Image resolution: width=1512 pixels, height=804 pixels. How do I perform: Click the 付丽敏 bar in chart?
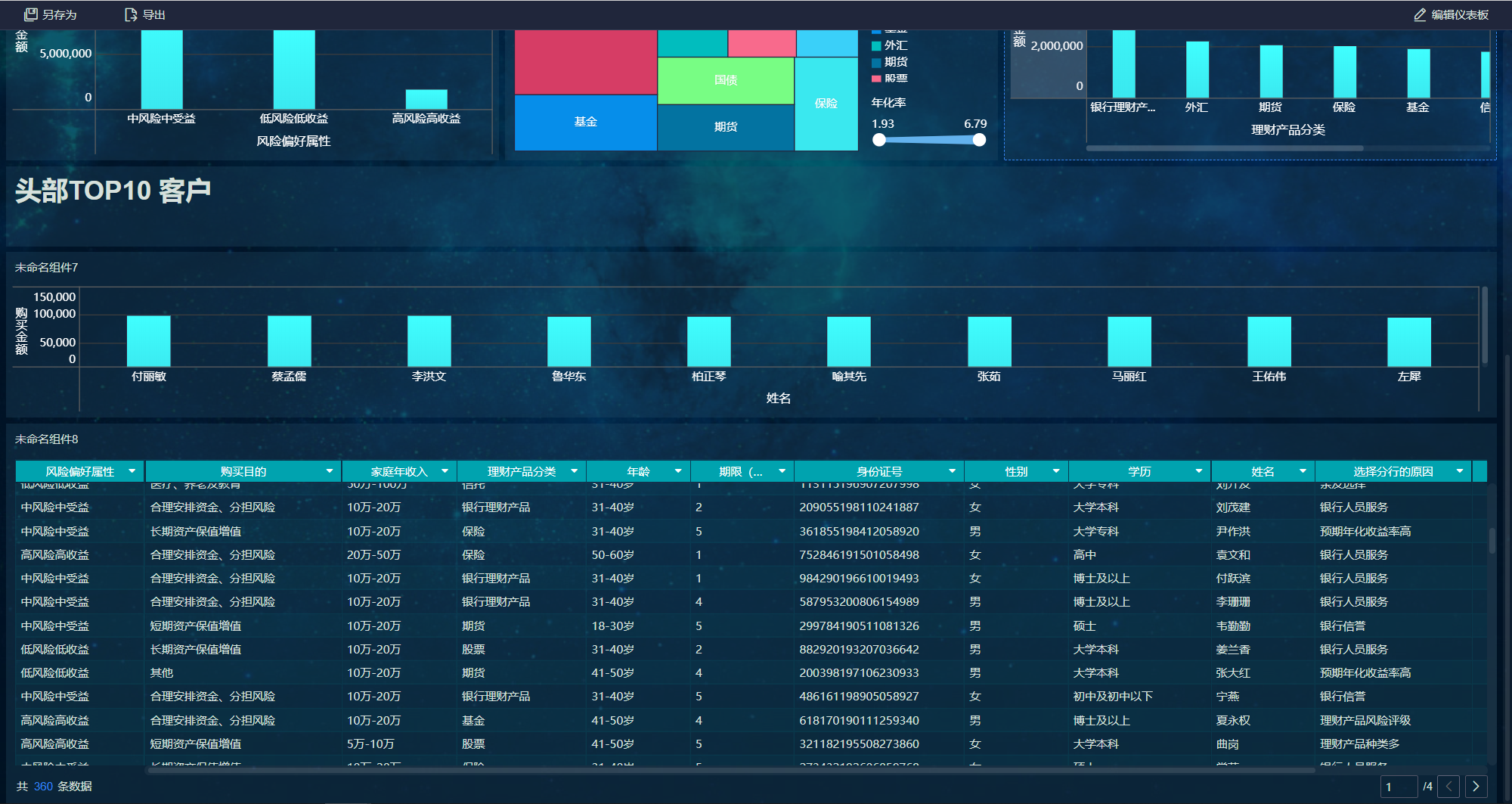(x=149, y=341)
